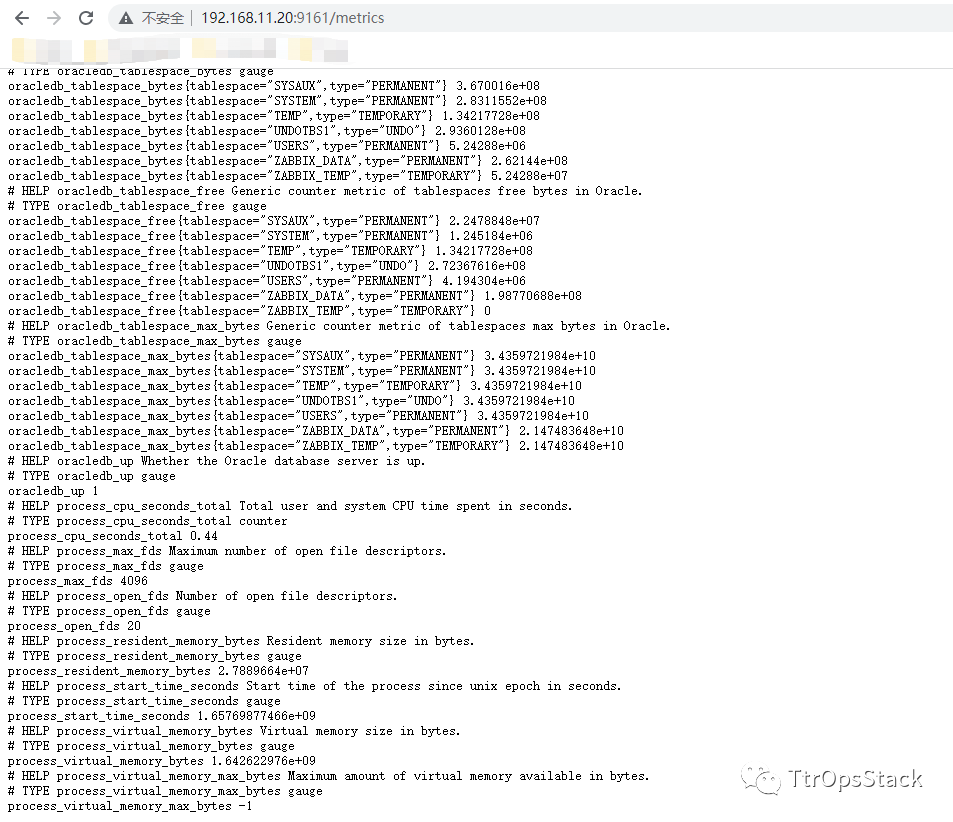953x822 pixels.
Task: Click the HELP process_virtual_memory_bytes line
Action: pyautogui.click(x=234, y=731)
